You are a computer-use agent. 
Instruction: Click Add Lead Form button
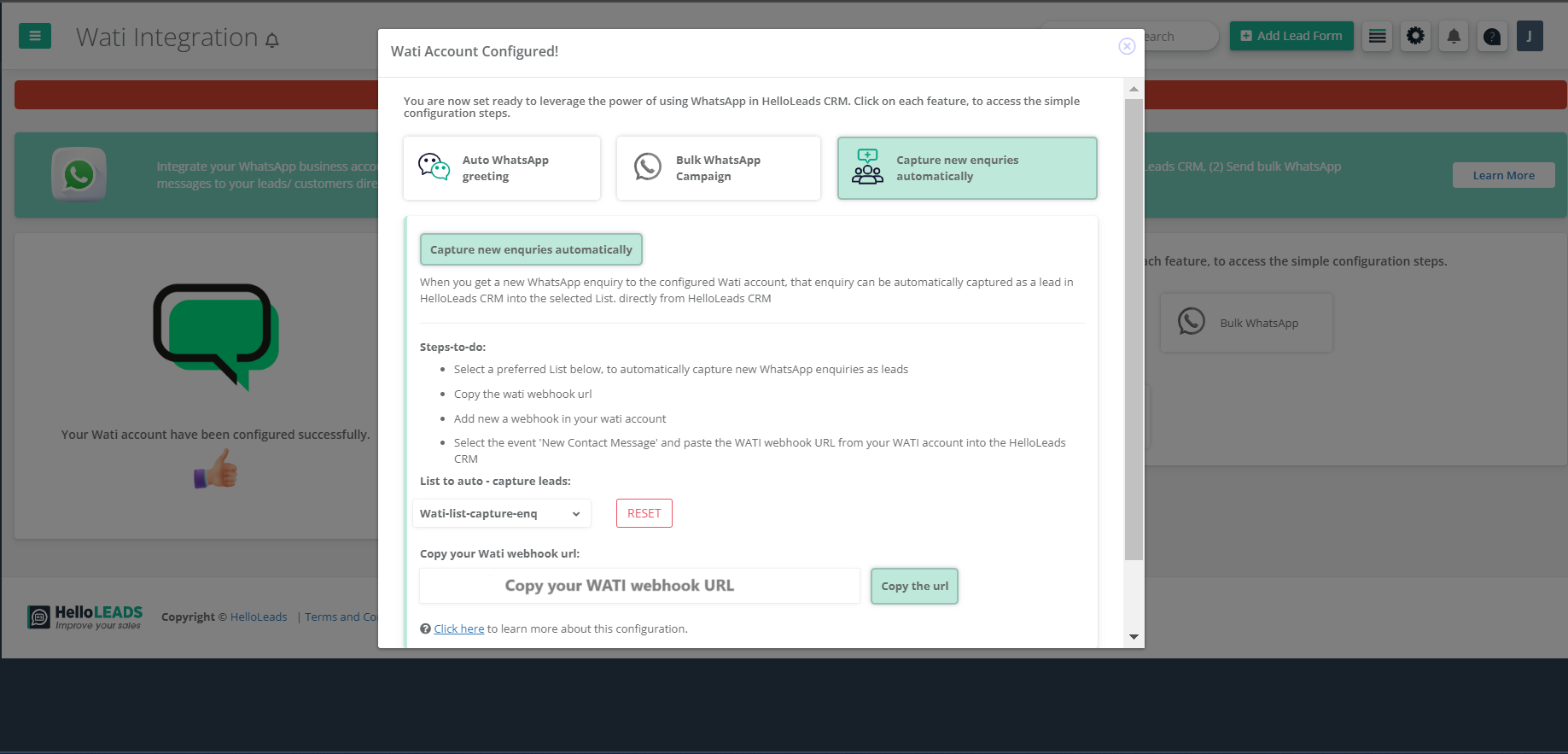(x=1291, y=36)
